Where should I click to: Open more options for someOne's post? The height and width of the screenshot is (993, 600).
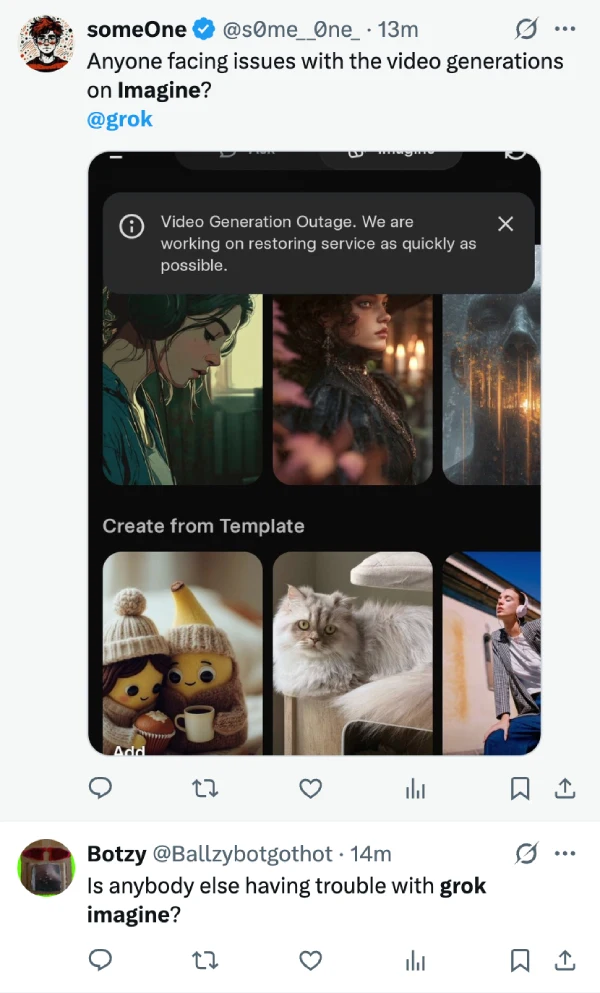click(565, 30)
